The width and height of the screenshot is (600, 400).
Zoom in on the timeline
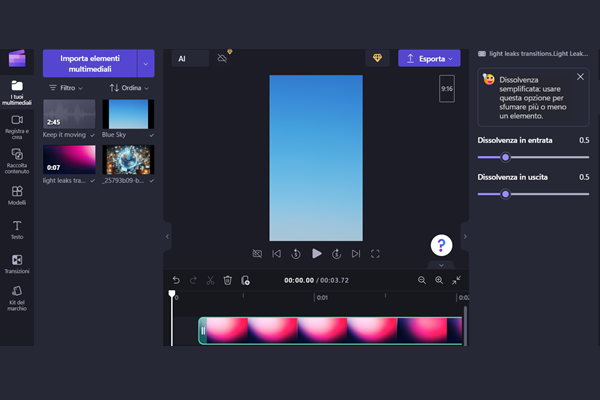coord(439,281)
